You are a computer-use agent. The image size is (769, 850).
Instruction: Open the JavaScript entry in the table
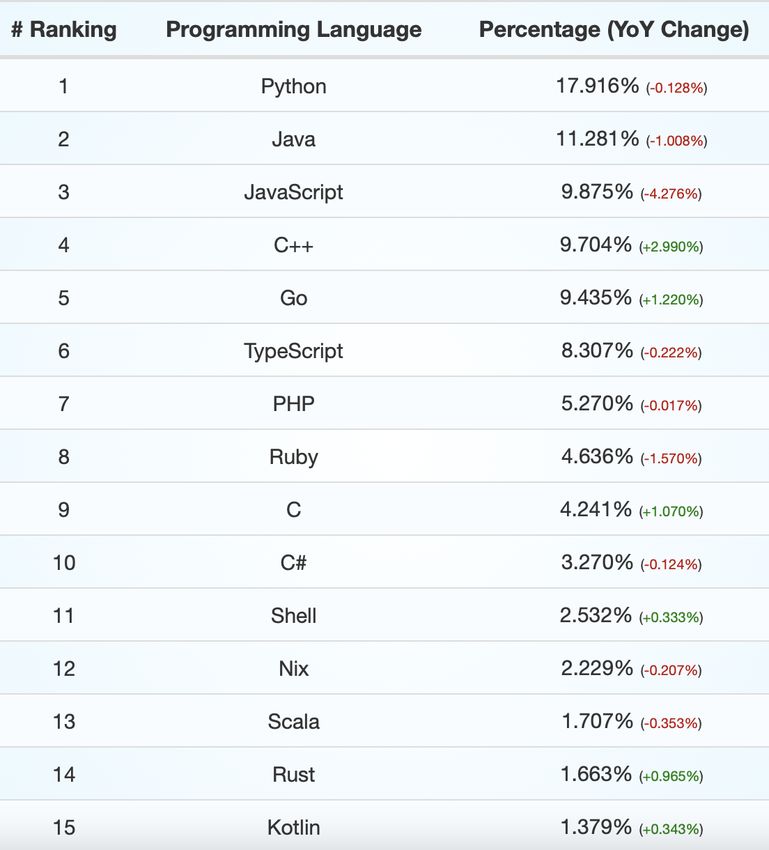click(294, 192)
